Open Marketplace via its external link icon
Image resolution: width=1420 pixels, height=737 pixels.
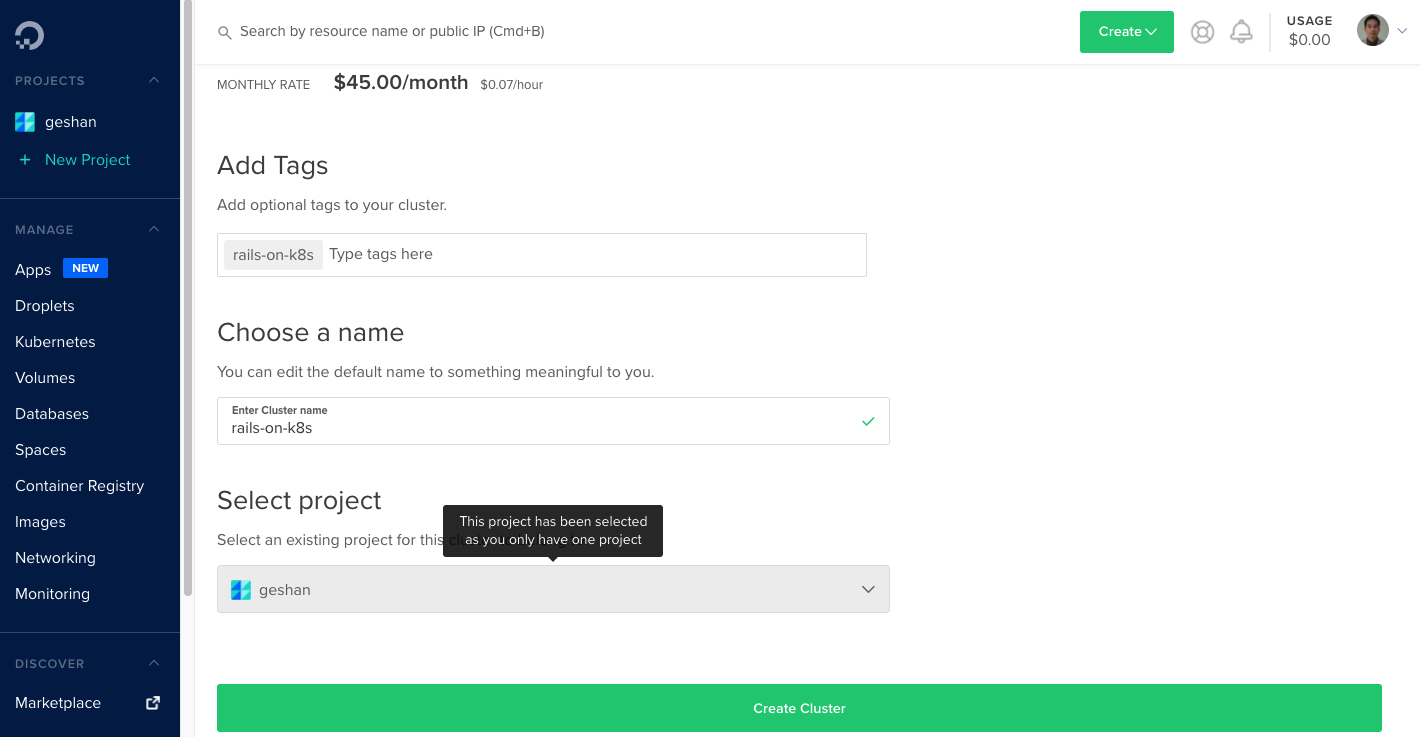tap(152, 702)
